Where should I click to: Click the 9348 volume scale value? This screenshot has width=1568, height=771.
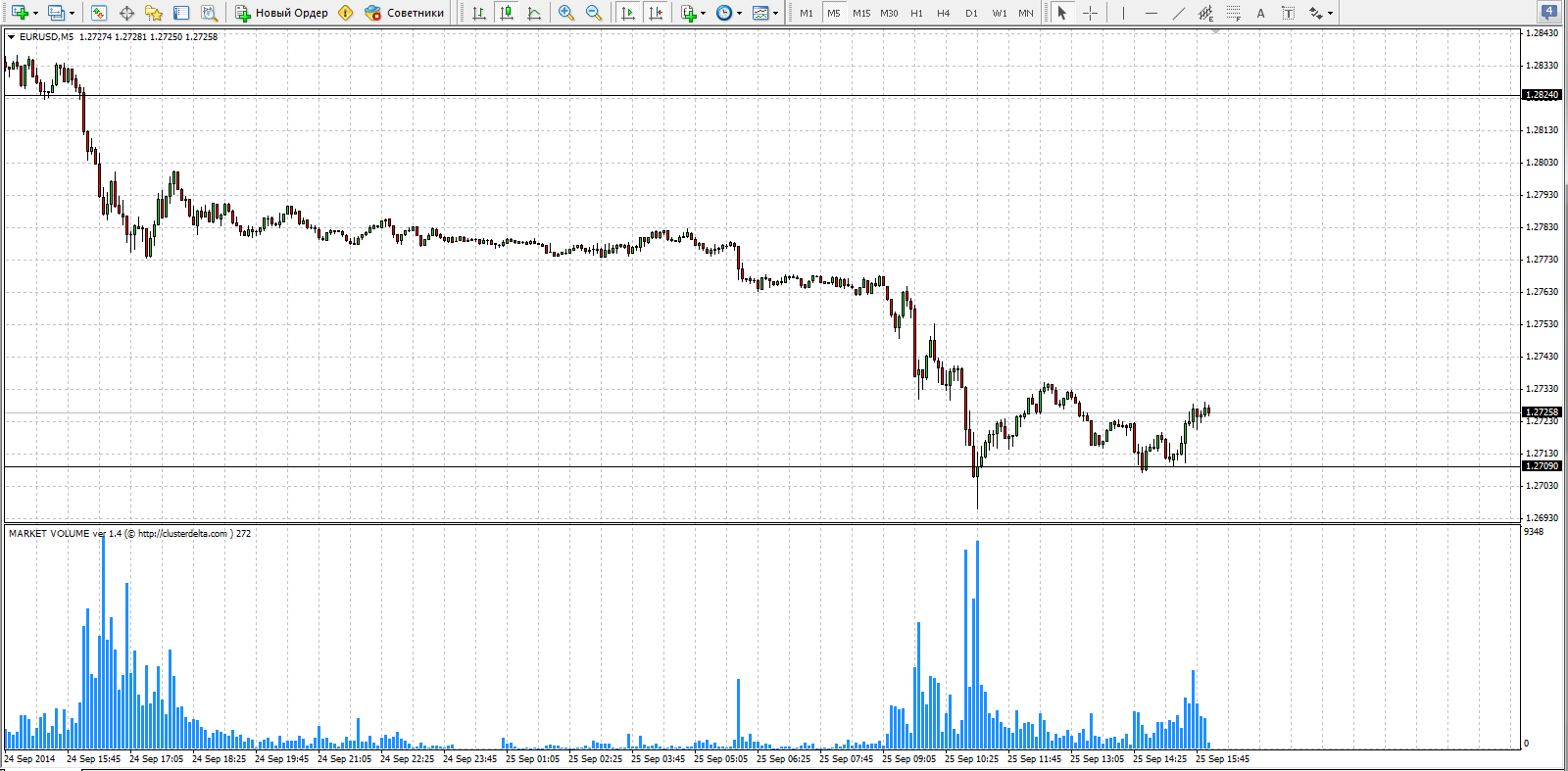[1534, 532]
